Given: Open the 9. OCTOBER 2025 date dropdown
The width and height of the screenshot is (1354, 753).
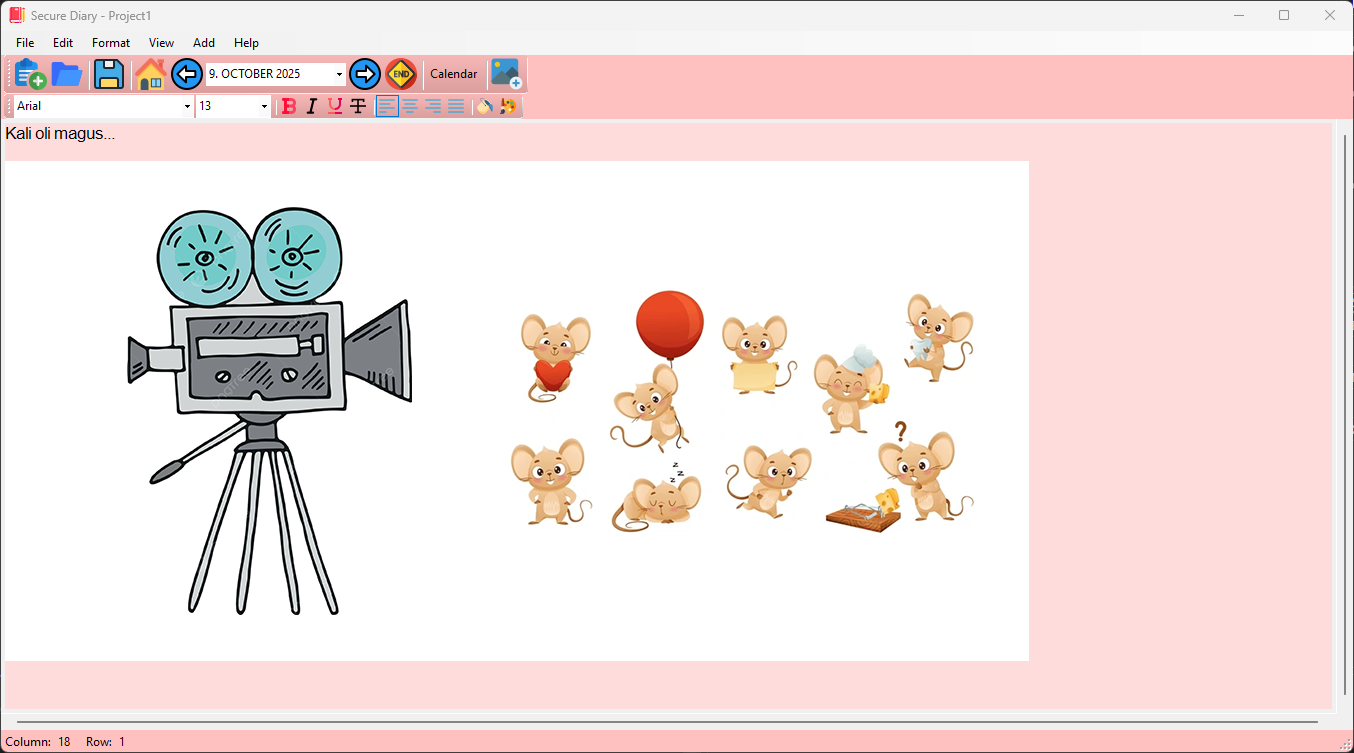Looking at the screenshot, I should 339,74.
